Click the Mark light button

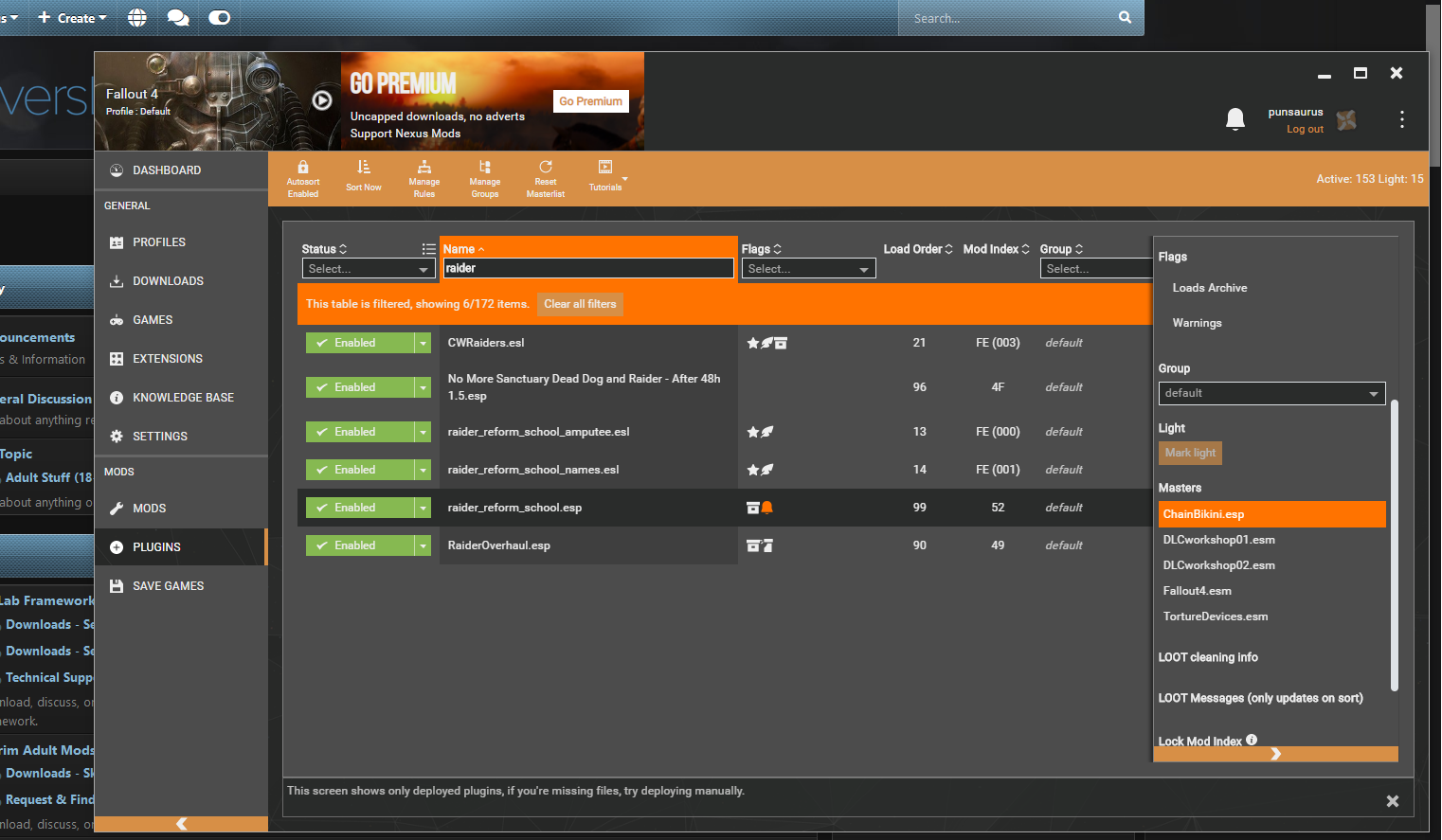1190,453
